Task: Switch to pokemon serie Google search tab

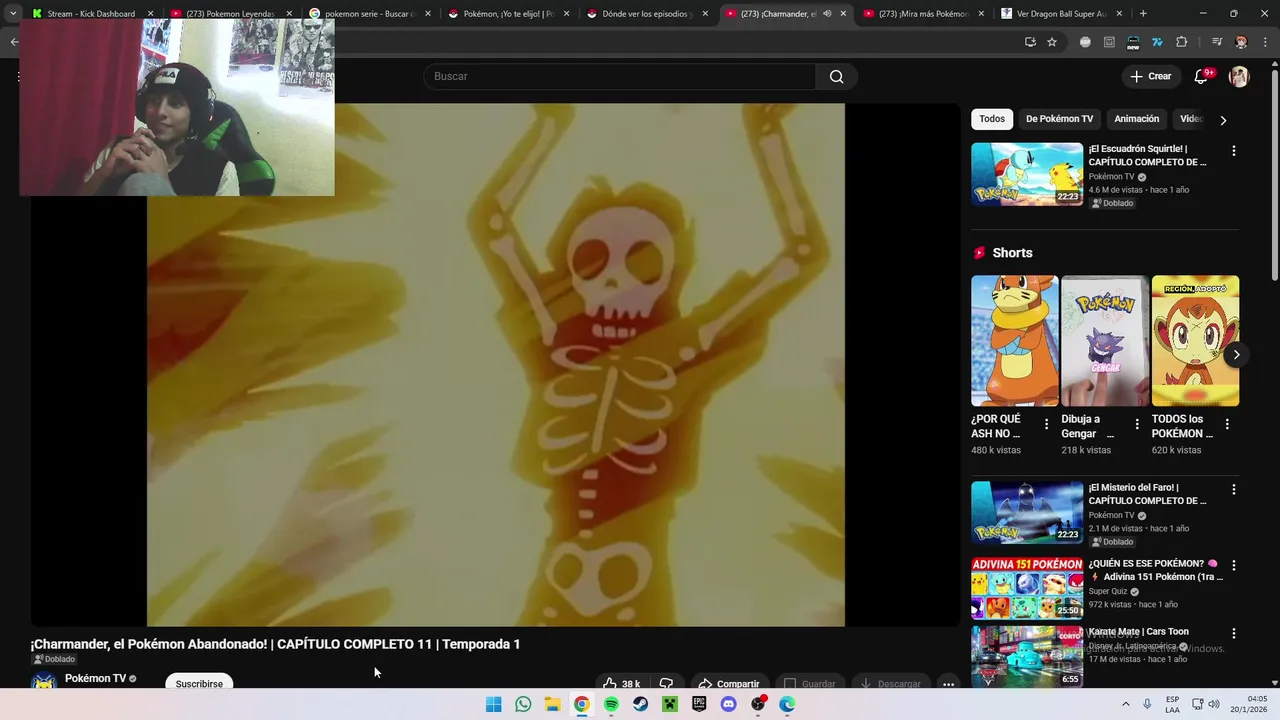Action: (369, 14)
